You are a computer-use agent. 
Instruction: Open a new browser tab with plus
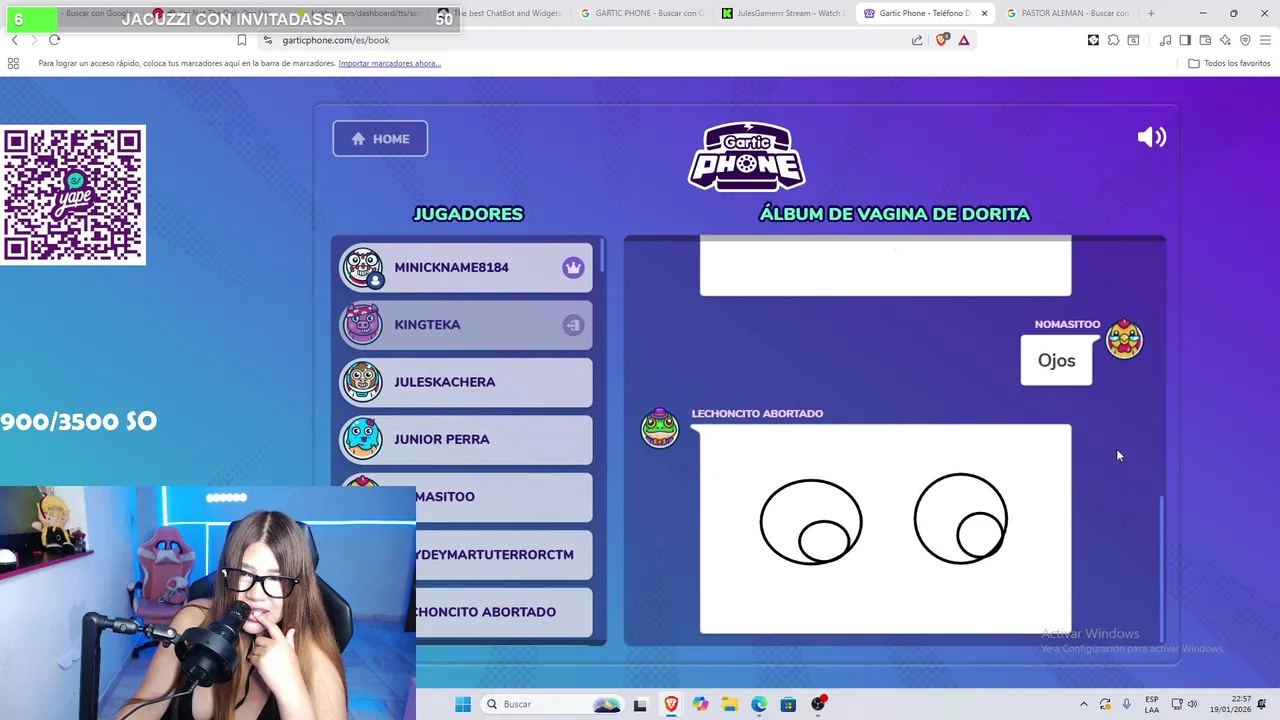(1151, 13)
